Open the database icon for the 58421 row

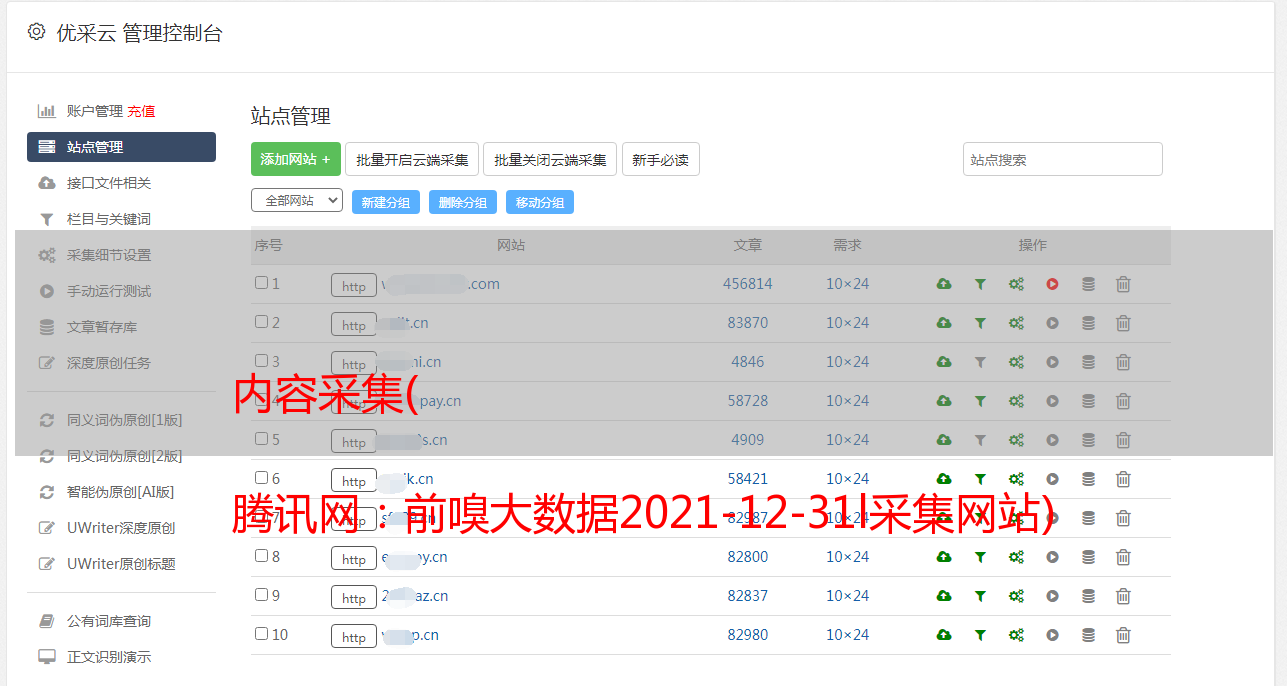[x=1088, y=479]
